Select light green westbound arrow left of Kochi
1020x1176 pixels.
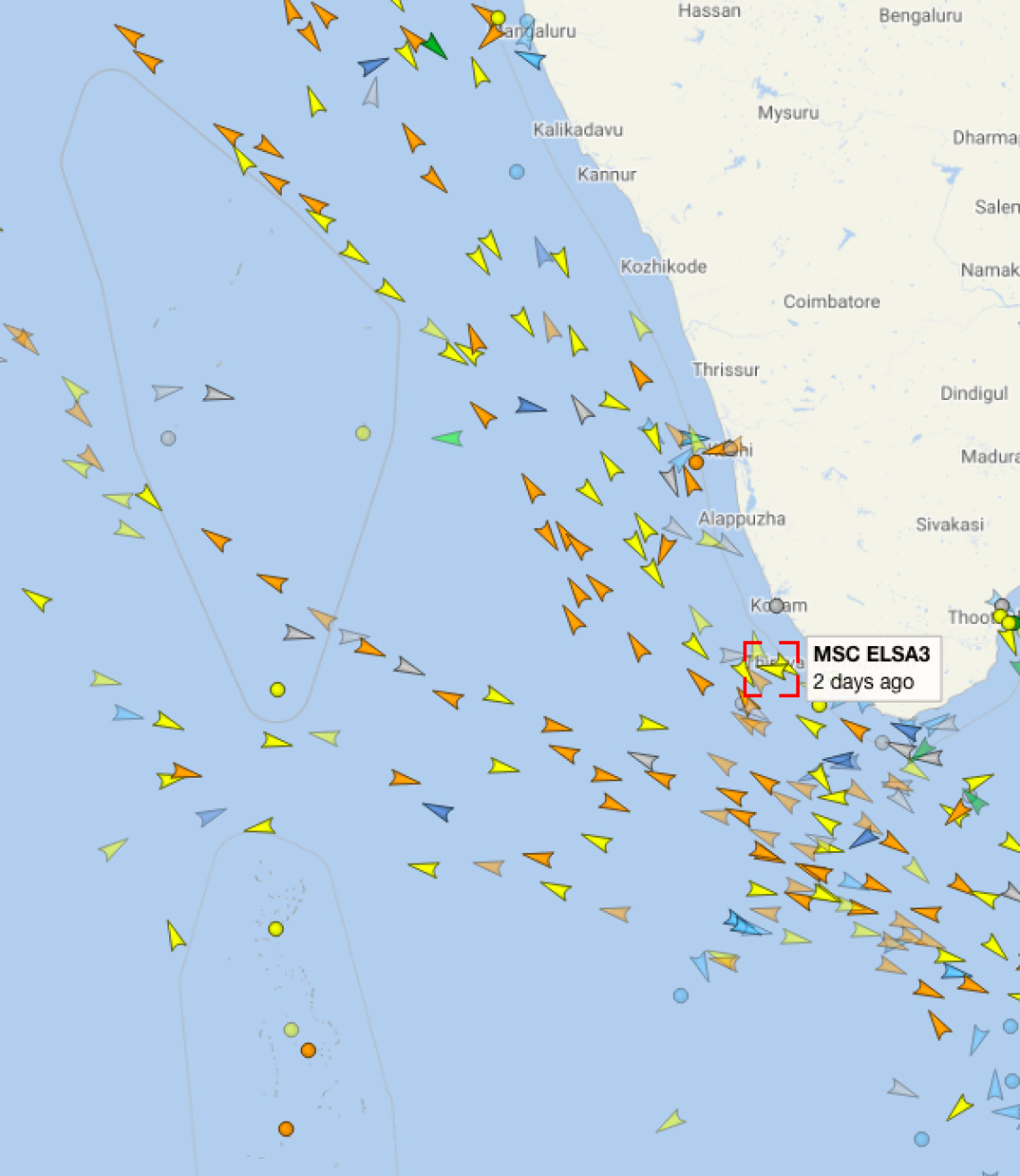pyautogui.click(x=447, y=439)
